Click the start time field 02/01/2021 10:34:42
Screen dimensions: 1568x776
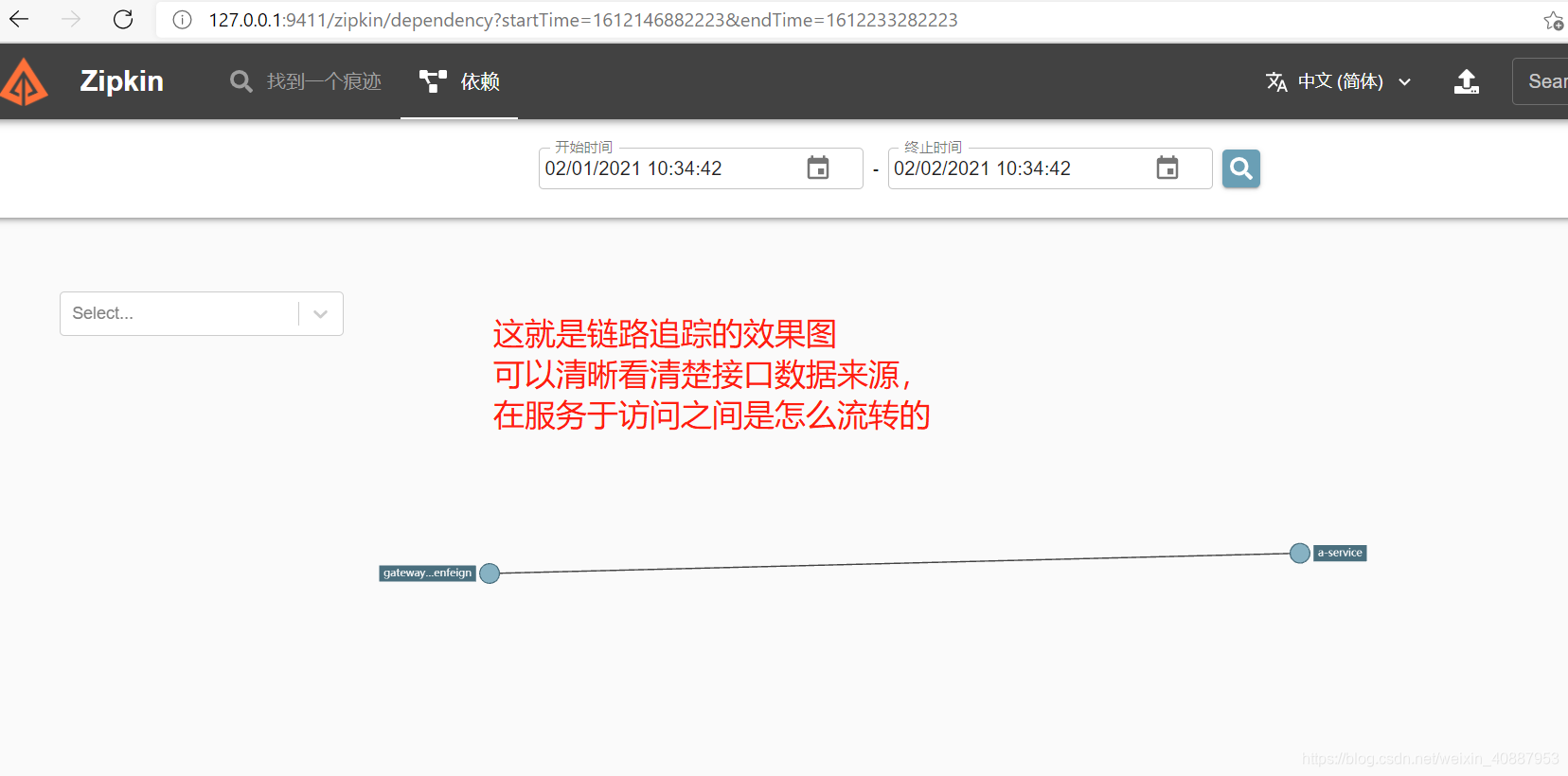(x=701, y=168)
